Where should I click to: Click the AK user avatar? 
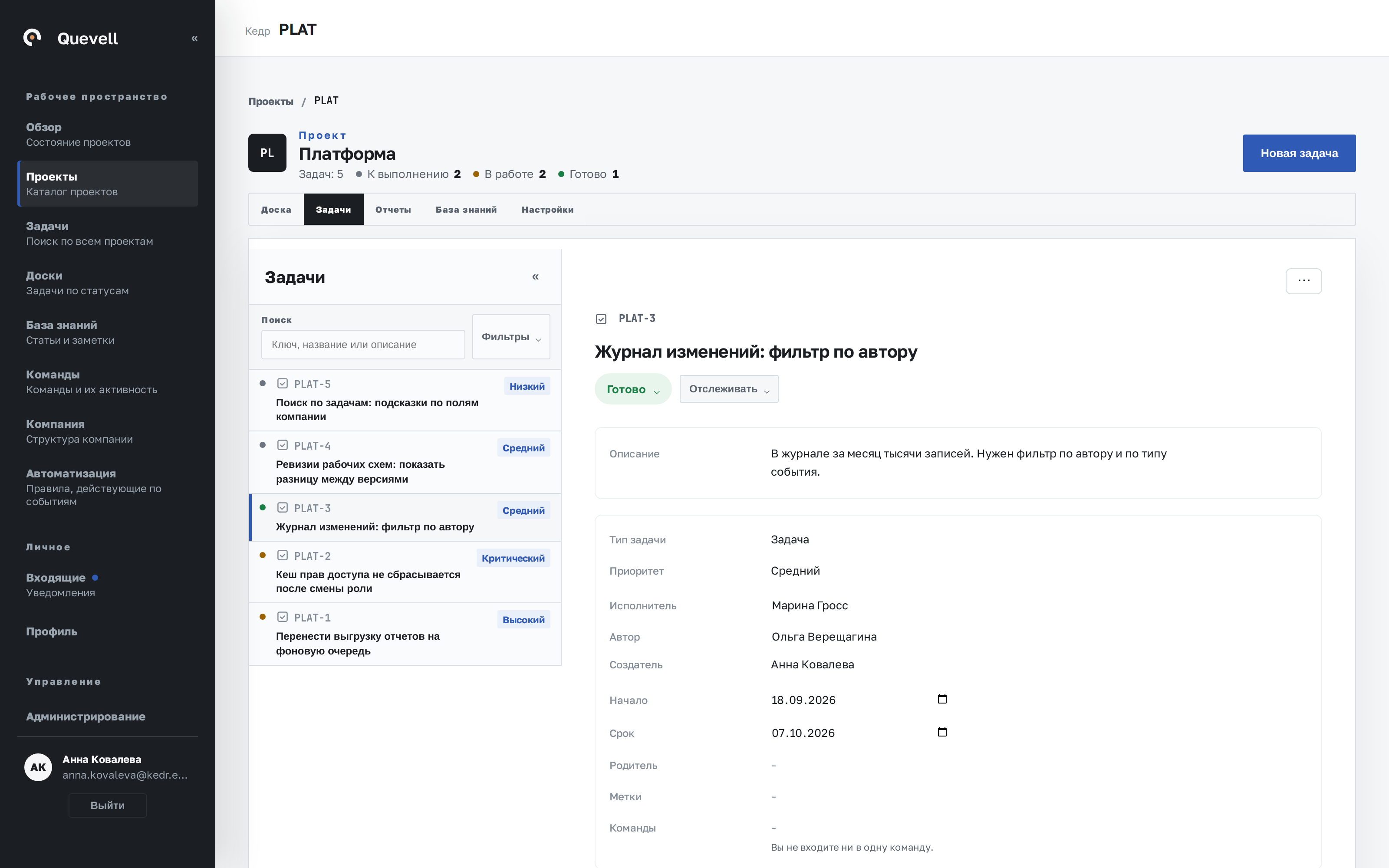39,767
